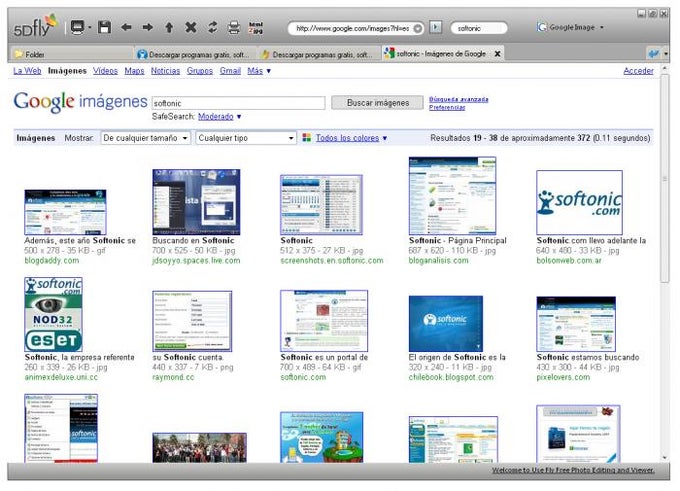Stop loading with the X icon
This screenshot has height=491, width=680.
191,27
